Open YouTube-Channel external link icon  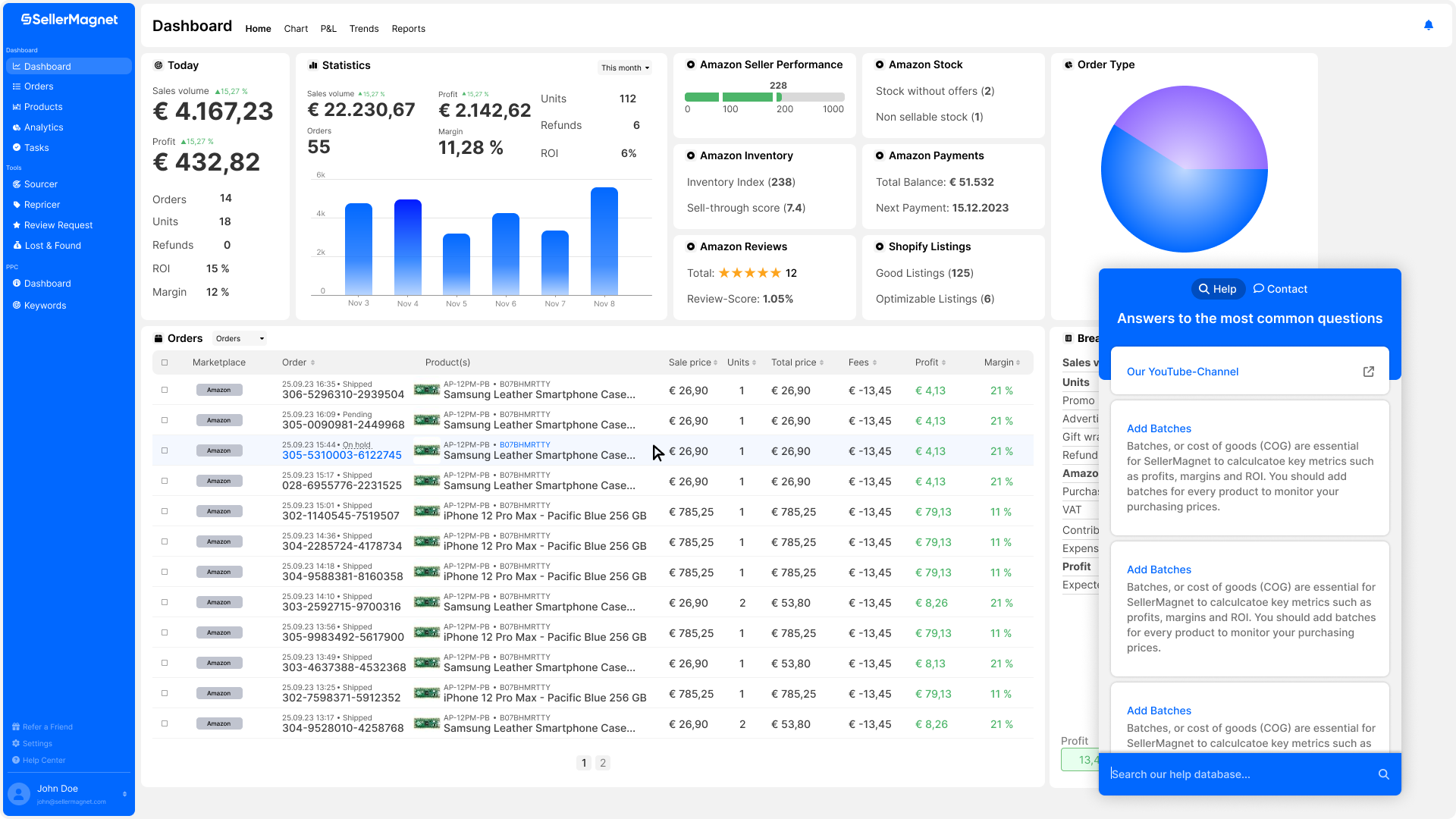pos(1368,372)
